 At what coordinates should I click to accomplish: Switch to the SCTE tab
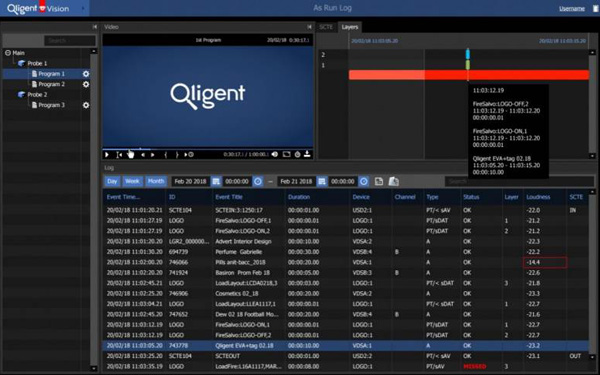pyautogui.click(x=326, y=27)
